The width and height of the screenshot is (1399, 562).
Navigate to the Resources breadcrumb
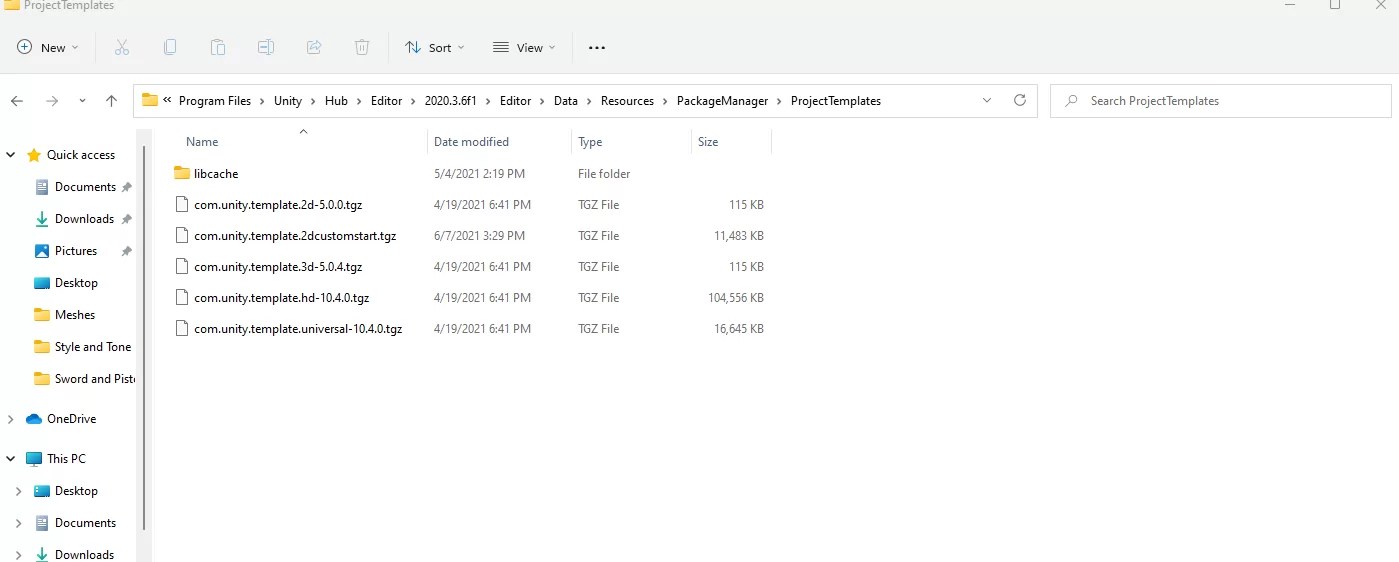(x=627, y=101)
